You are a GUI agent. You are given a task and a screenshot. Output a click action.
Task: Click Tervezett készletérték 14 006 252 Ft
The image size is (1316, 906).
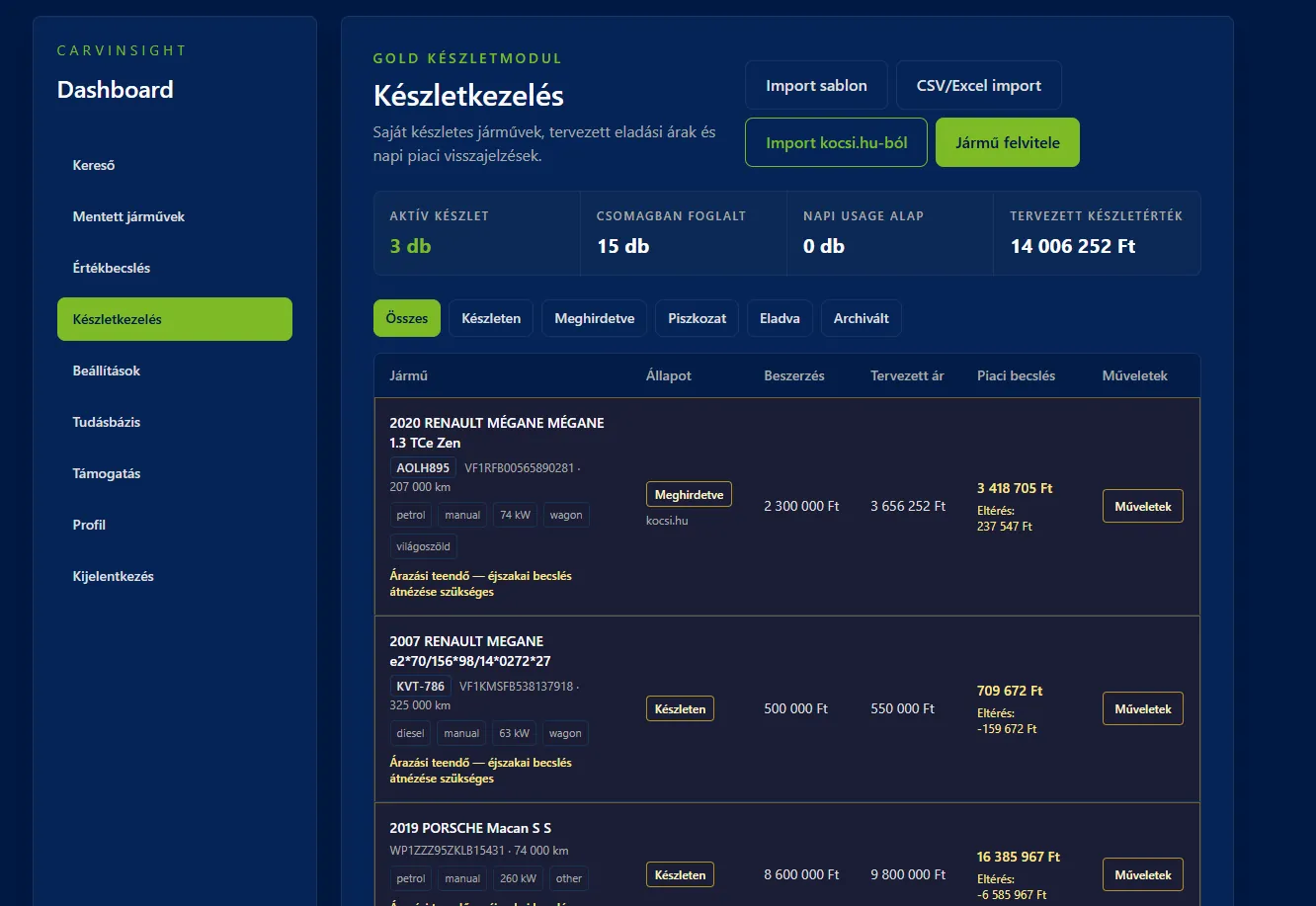[1097, 233]
